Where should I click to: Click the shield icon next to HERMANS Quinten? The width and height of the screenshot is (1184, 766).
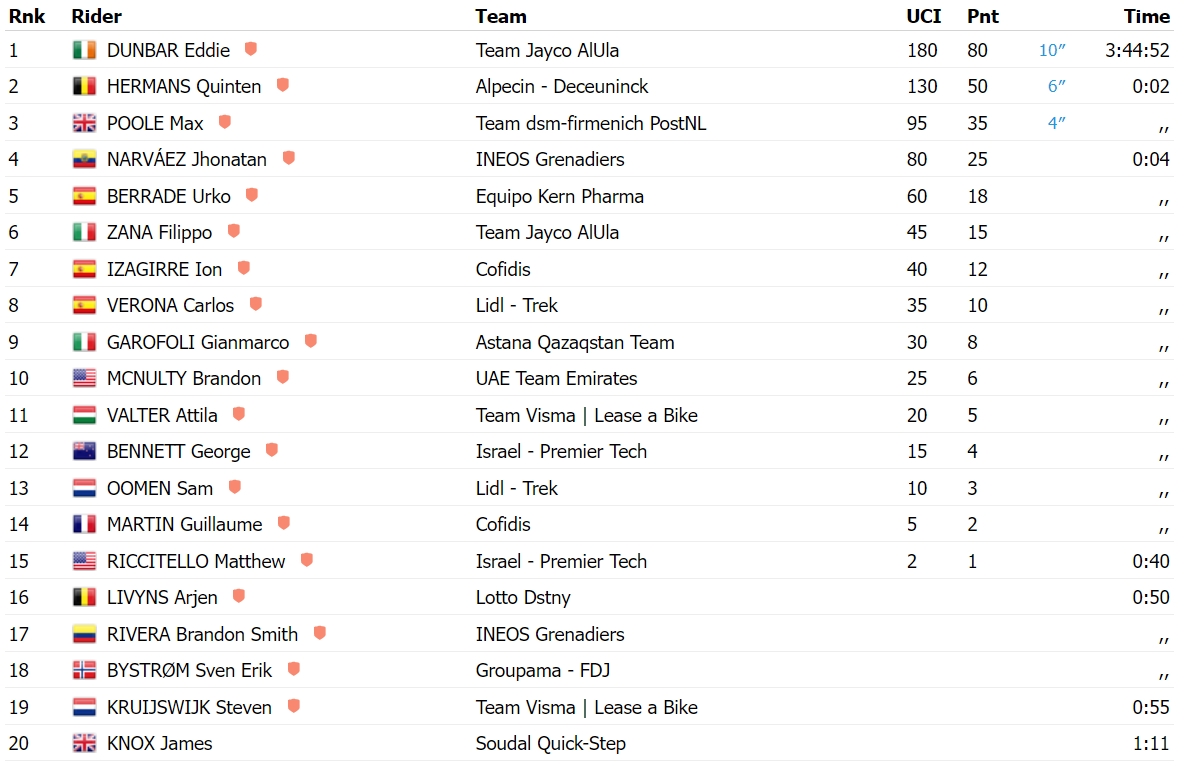coord(282,85)
